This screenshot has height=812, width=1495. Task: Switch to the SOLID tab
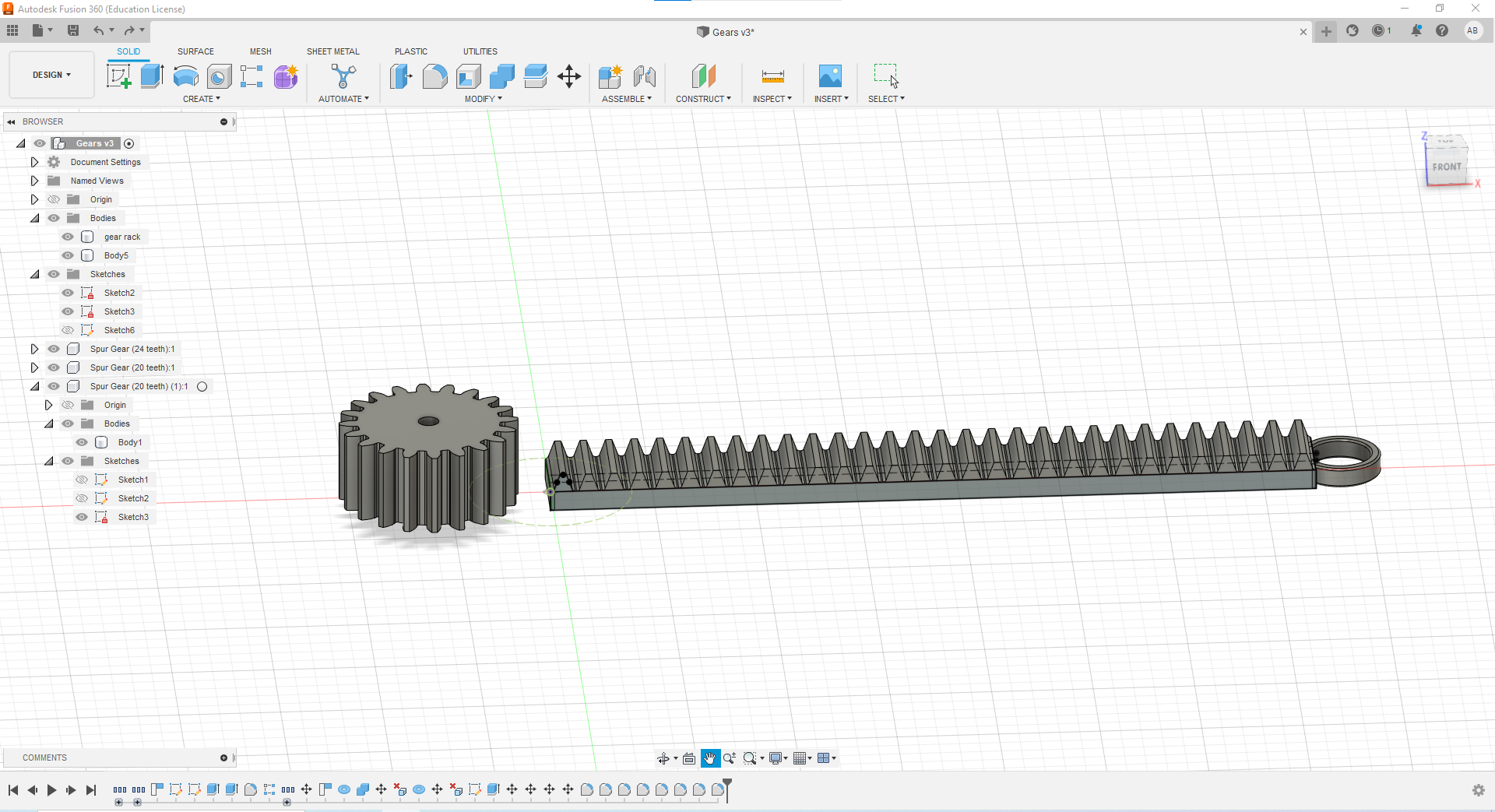click(x=128, y=51)
